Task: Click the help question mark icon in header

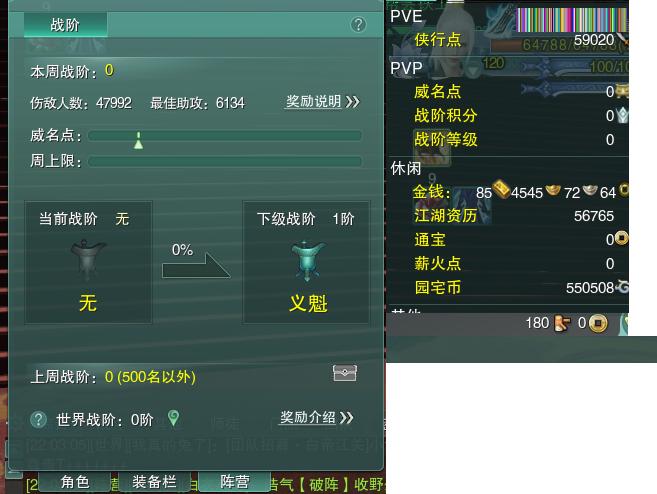Action: tap(358, 25)
